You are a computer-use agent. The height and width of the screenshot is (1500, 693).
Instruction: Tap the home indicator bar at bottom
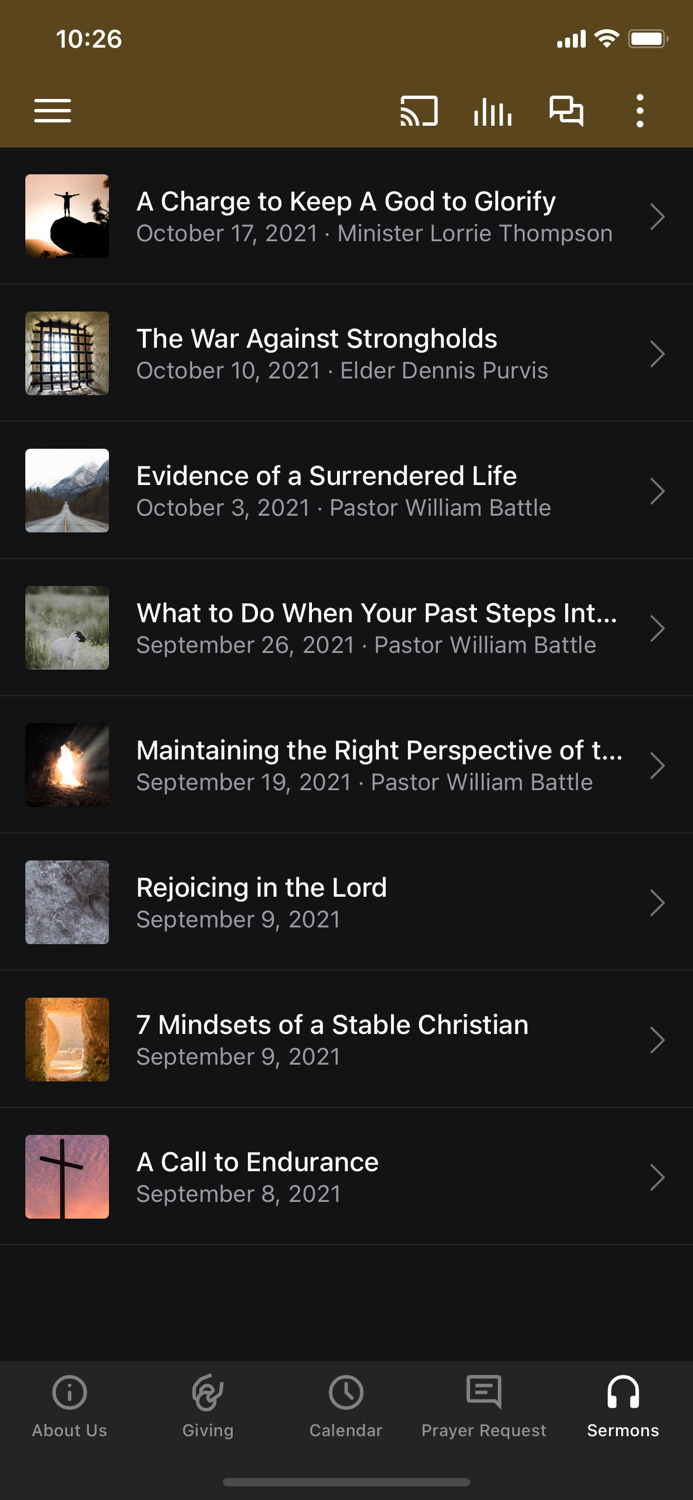tap(346, 1483)
